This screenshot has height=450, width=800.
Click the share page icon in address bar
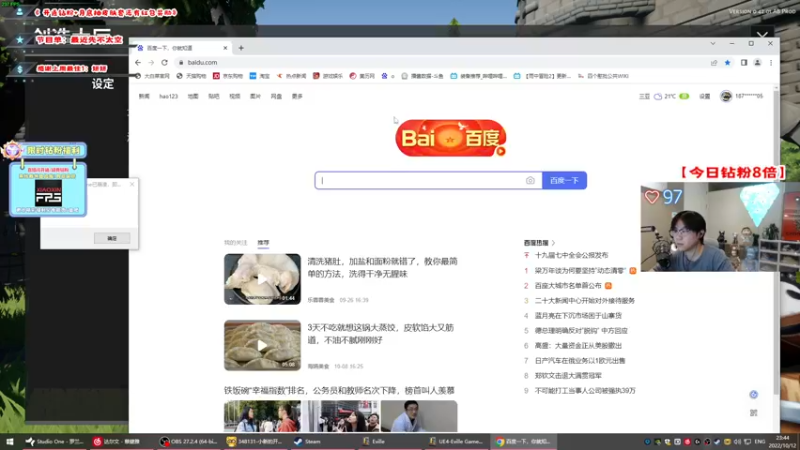pos(714,62)
